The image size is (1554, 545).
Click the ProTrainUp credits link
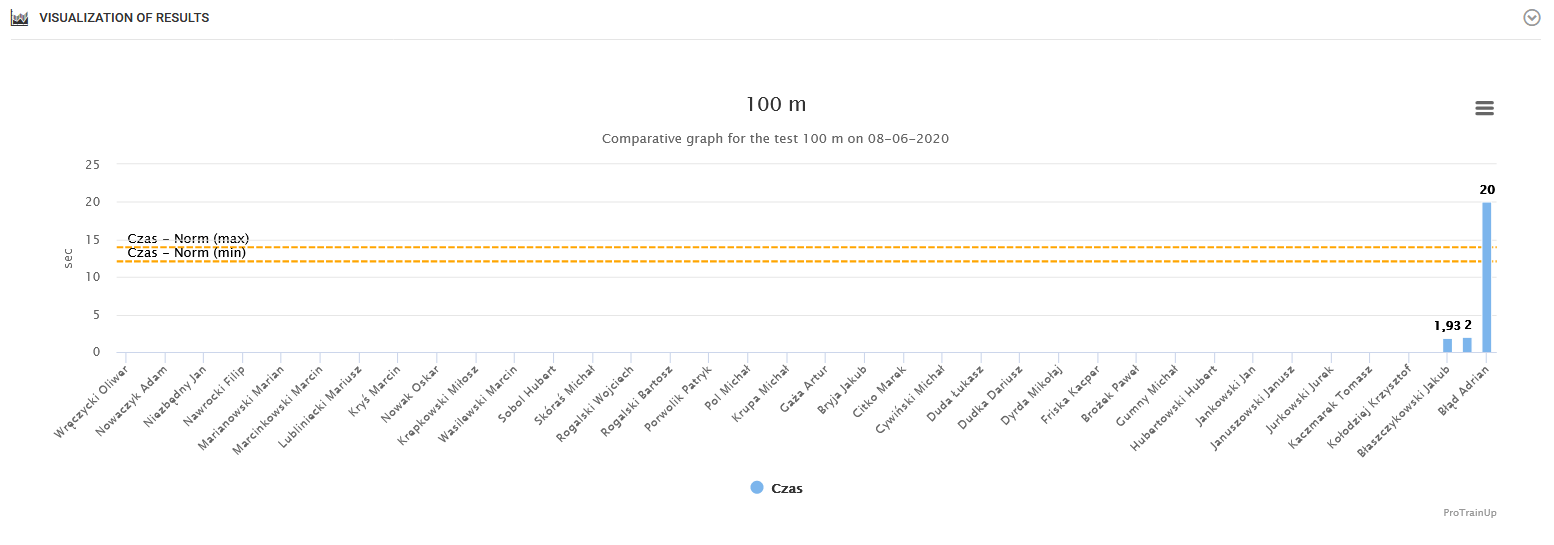[1469, 513]
